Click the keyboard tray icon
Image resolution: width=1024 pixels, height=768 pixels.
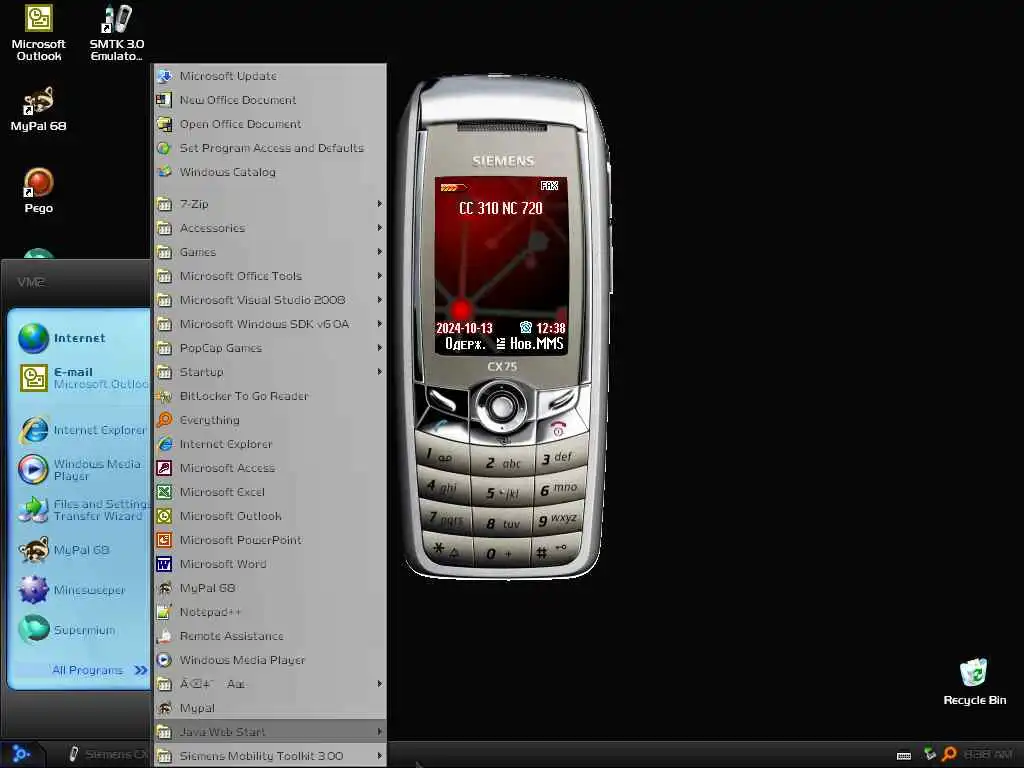[904, 756]
